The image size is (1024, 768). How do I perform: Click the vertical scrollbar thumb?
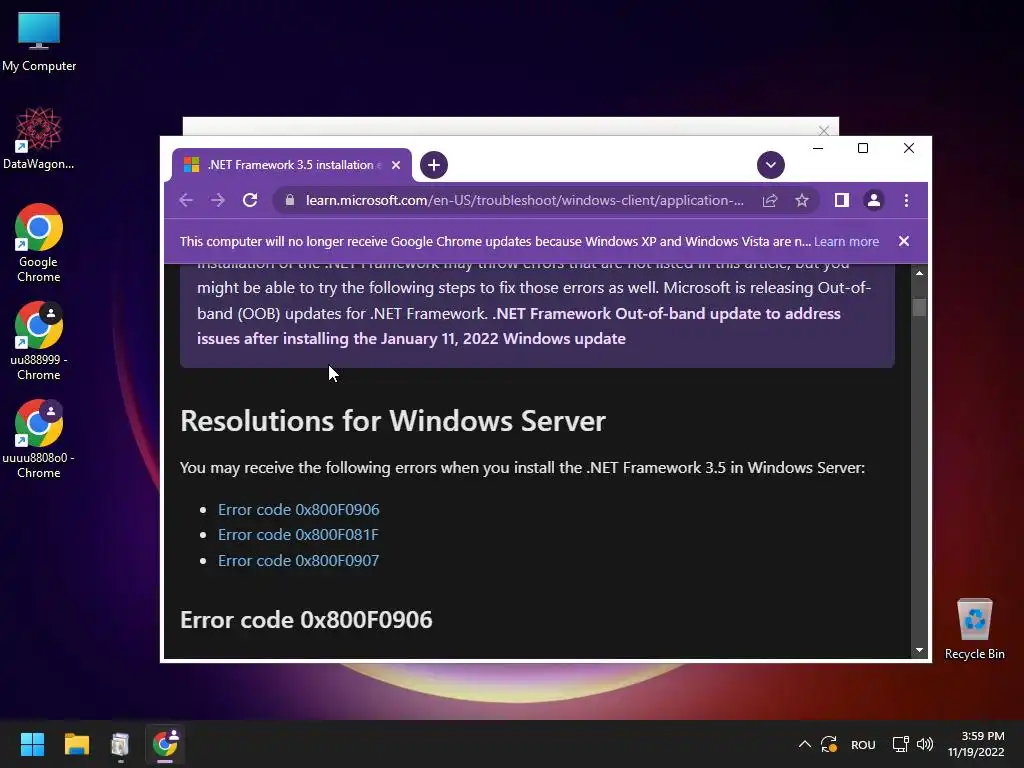[x=920, y=307]
